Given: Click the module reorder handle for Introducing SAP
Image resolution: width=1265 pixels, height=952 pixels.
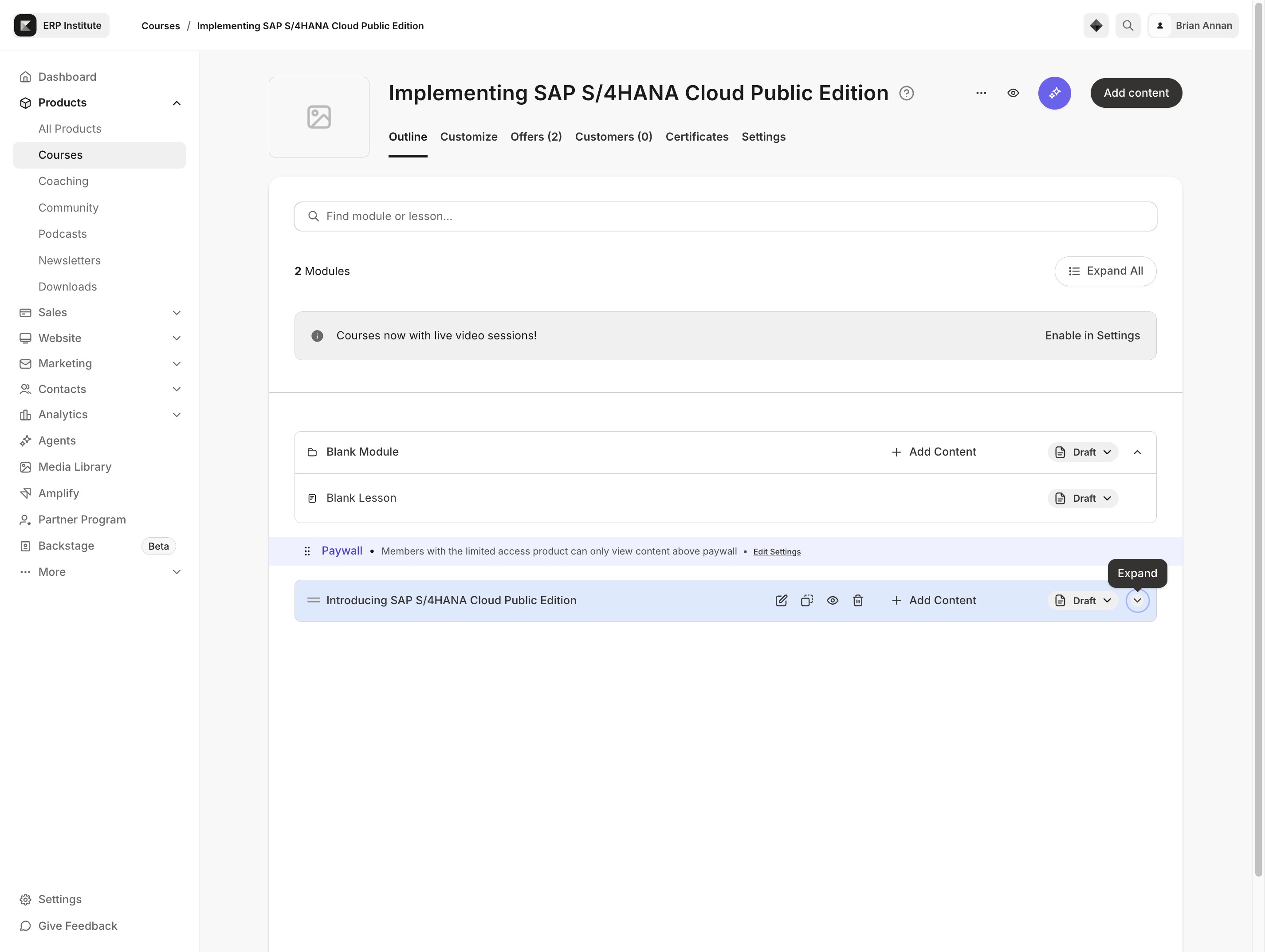Looking at the screenshot, I should pos(314,600).
